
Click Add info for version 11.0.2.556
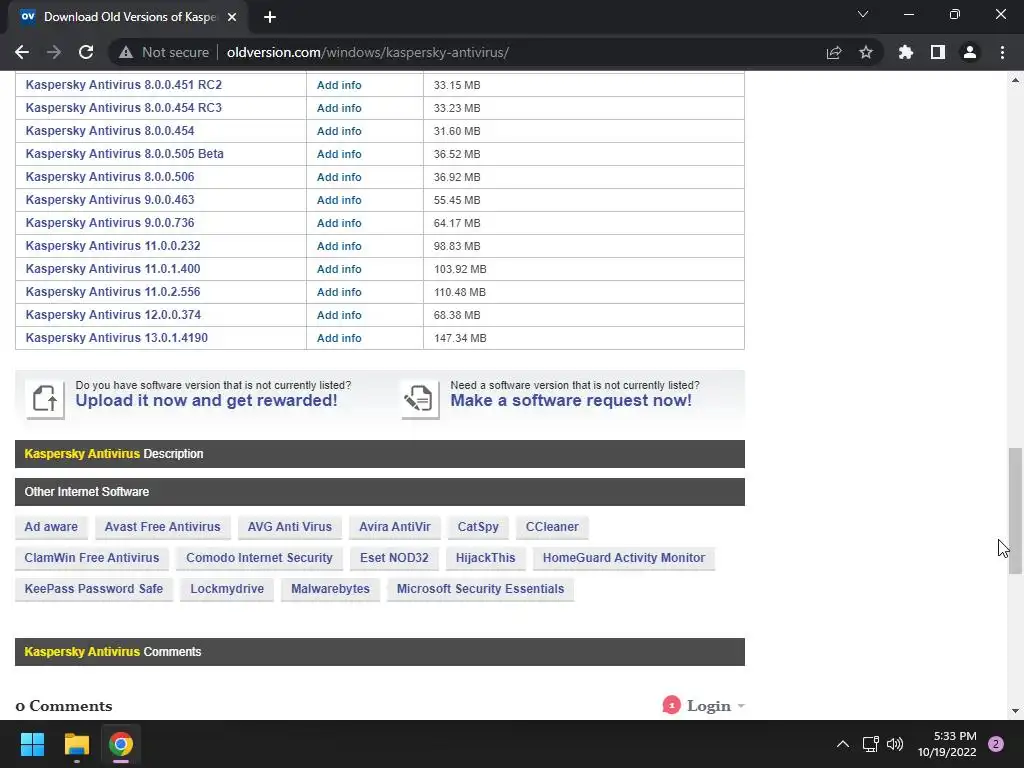click(339, 292)
